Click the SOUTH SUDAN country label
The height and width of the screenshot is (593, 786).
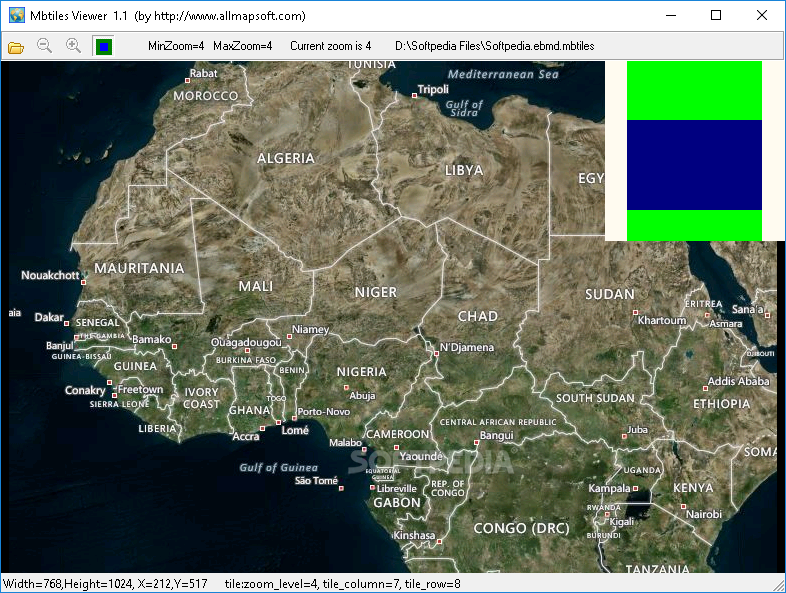pos(595,399)
